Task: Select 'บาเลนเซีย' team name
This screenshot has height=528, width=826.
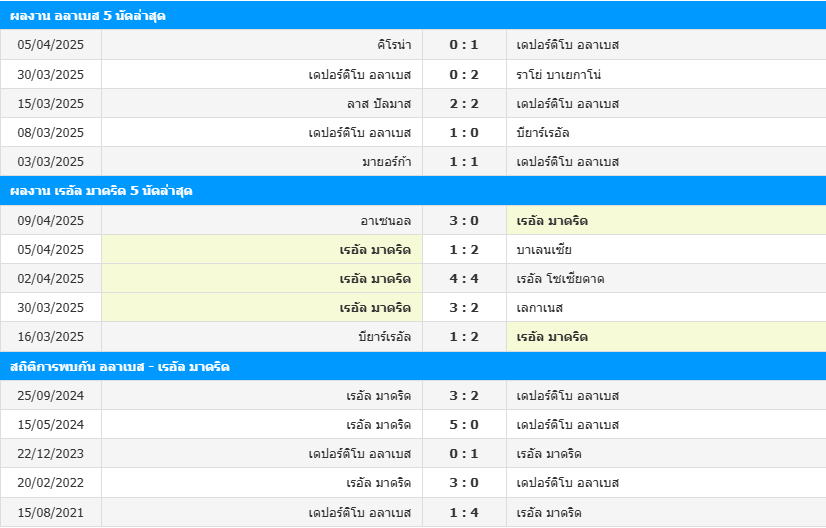Action: tap(544, 250)
